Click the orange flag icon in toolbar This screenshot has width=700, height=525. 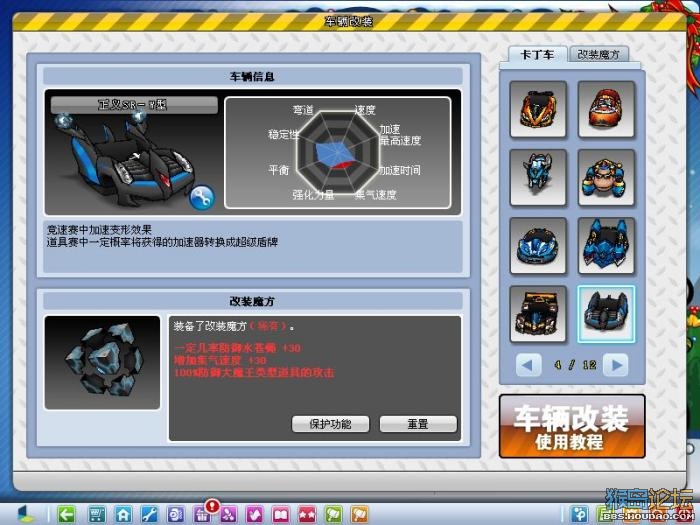pos(360,514)
